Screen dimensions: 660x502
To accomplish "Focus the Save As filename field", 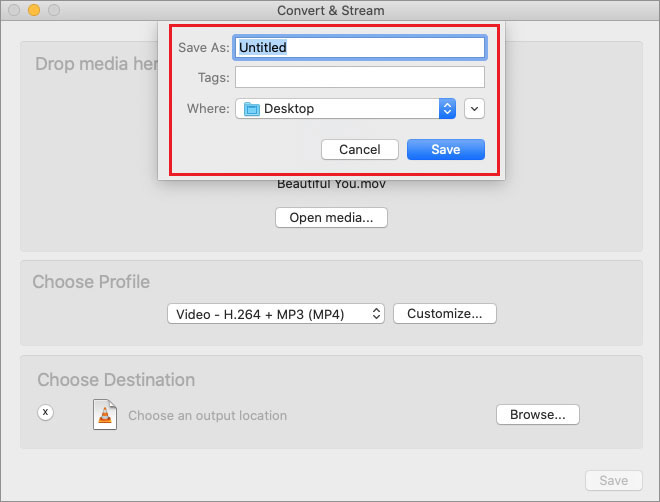I will pos(360,47).
